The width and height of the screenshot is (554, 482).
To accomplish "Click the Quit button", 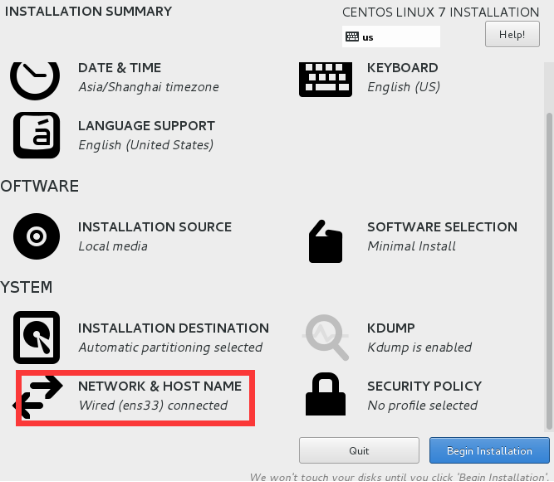I will tap(359, 451).
